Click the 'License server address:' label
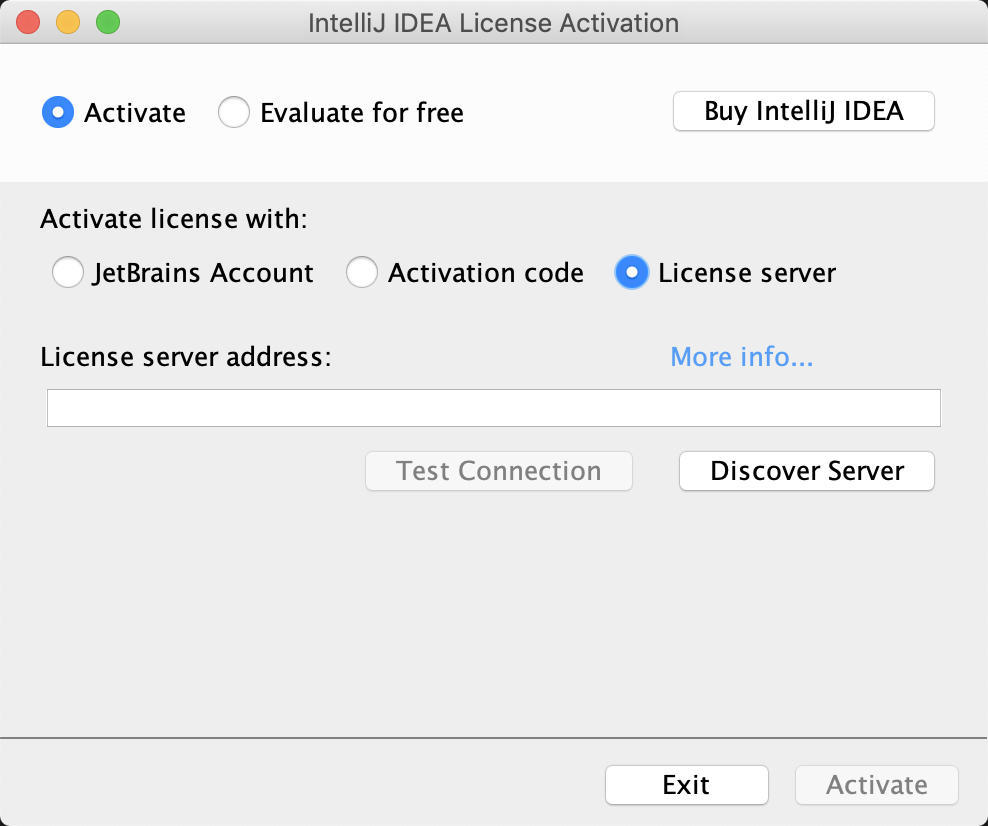The width and height of the screenshot is (988, 826). click(185, 356)
